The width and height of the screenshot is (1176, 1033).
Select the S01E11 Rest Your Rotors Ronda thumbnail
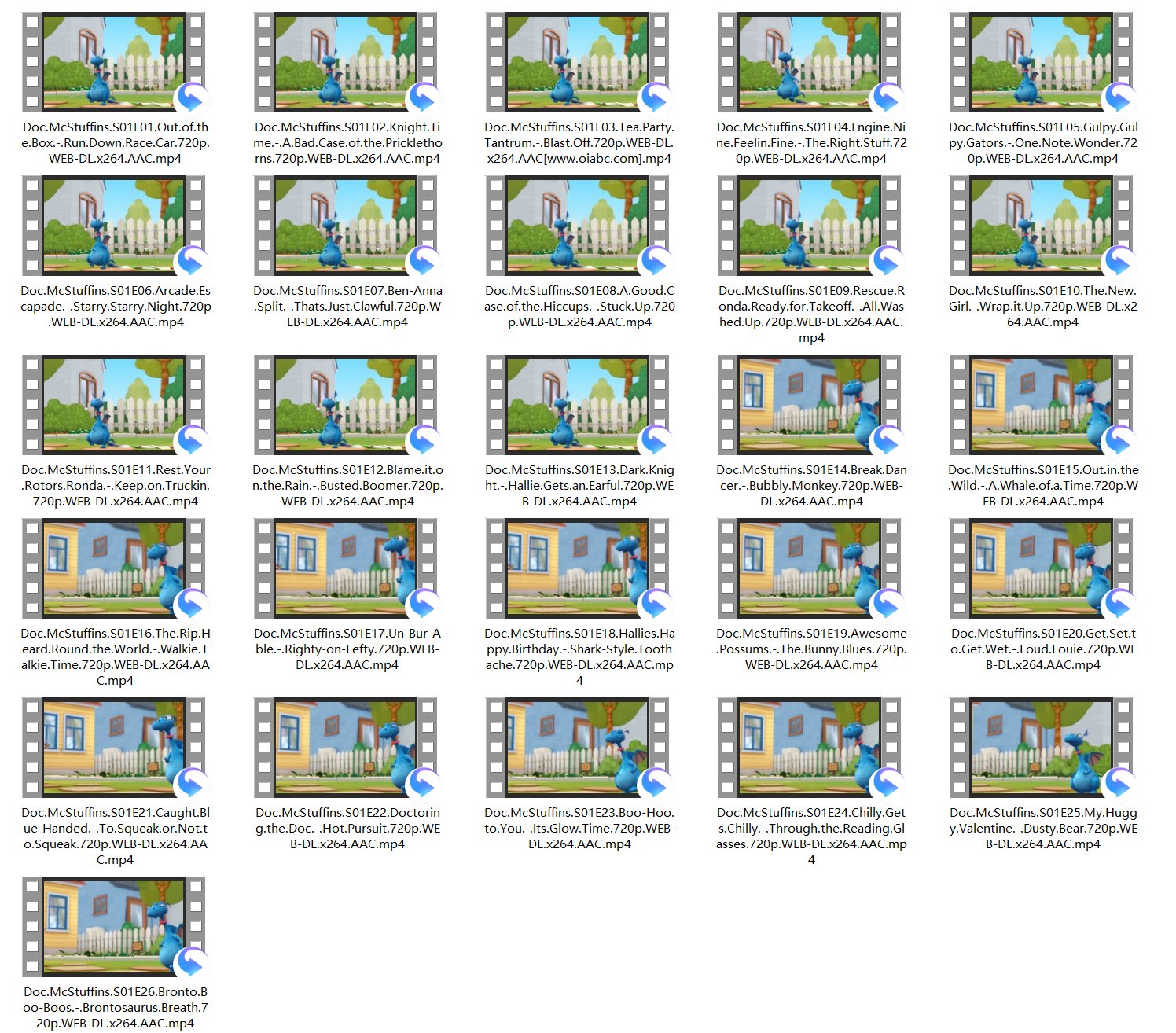click(x=115, y=405)
